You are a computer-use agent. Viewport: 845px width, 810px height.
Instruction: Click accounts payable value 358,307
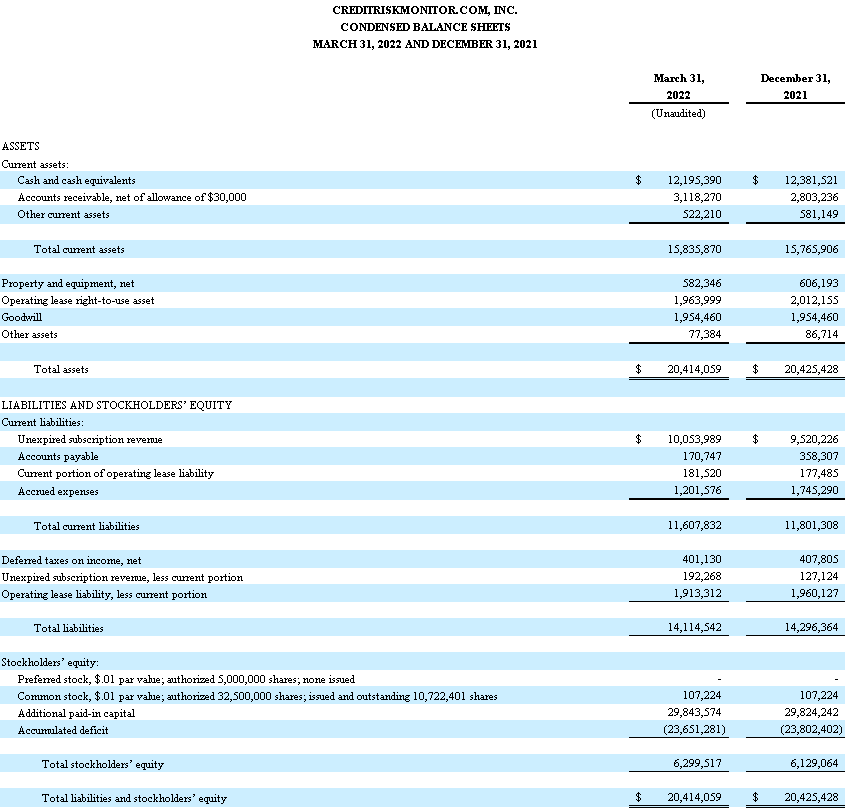pyautogui.click(x=819, y=456)
